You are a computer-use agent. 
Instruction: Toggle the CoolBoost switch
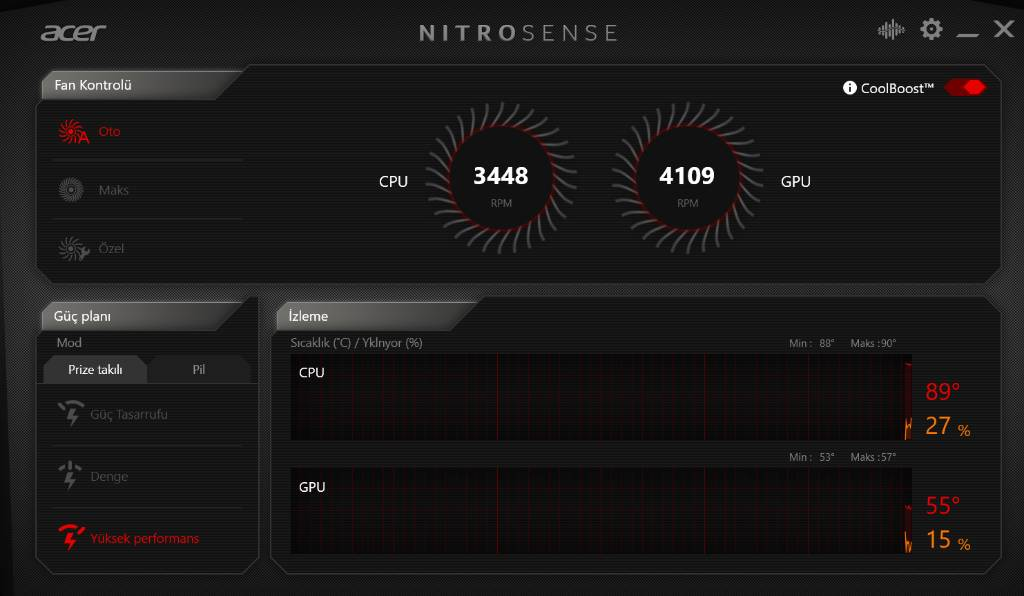tap(965, 87)
